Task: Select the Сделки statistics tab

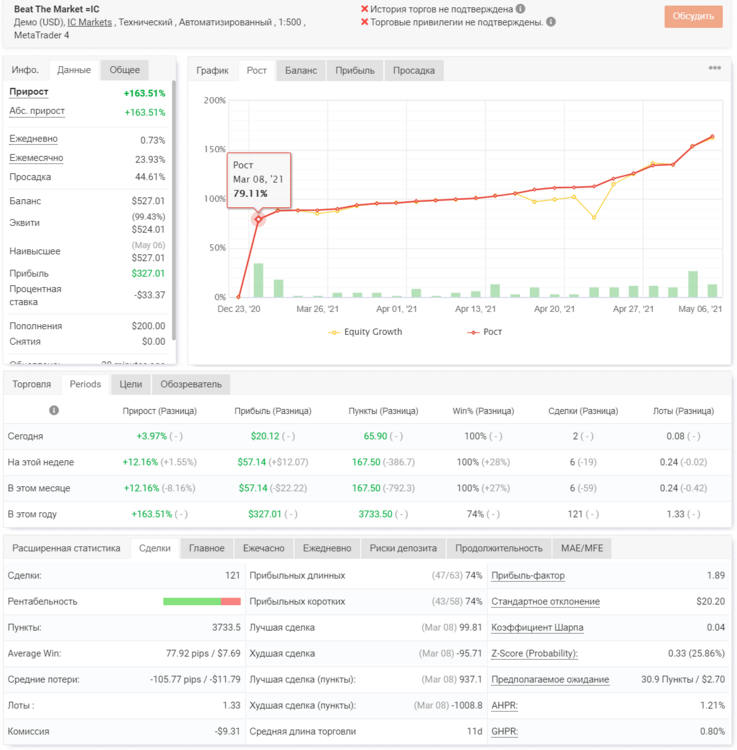Action: click(154, 548)
